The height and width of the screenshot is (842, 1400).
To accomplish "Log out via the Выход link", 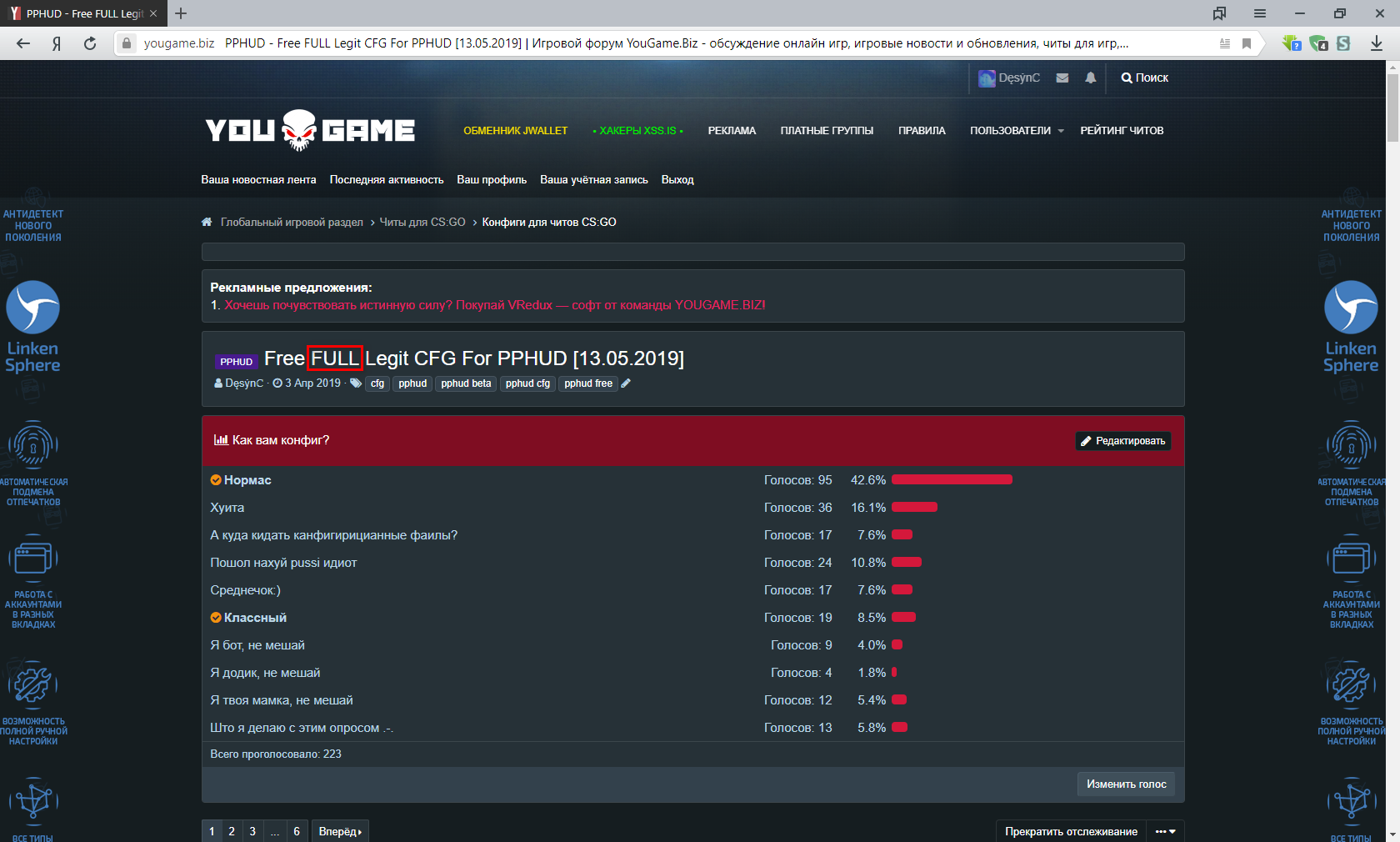I will (x=677, y=179).
